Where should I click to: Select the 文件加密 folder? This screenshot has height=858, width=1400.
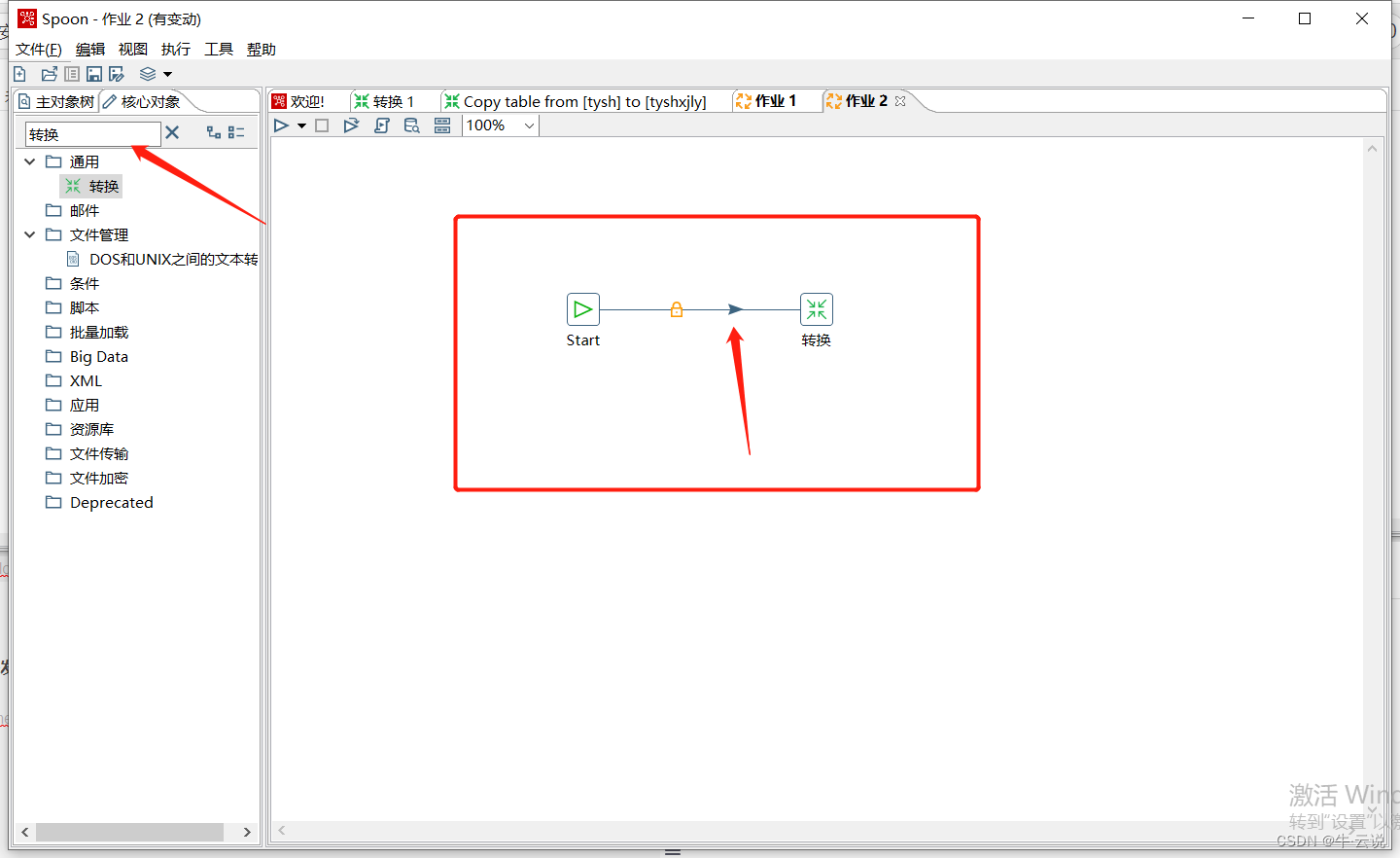(87, 478)
